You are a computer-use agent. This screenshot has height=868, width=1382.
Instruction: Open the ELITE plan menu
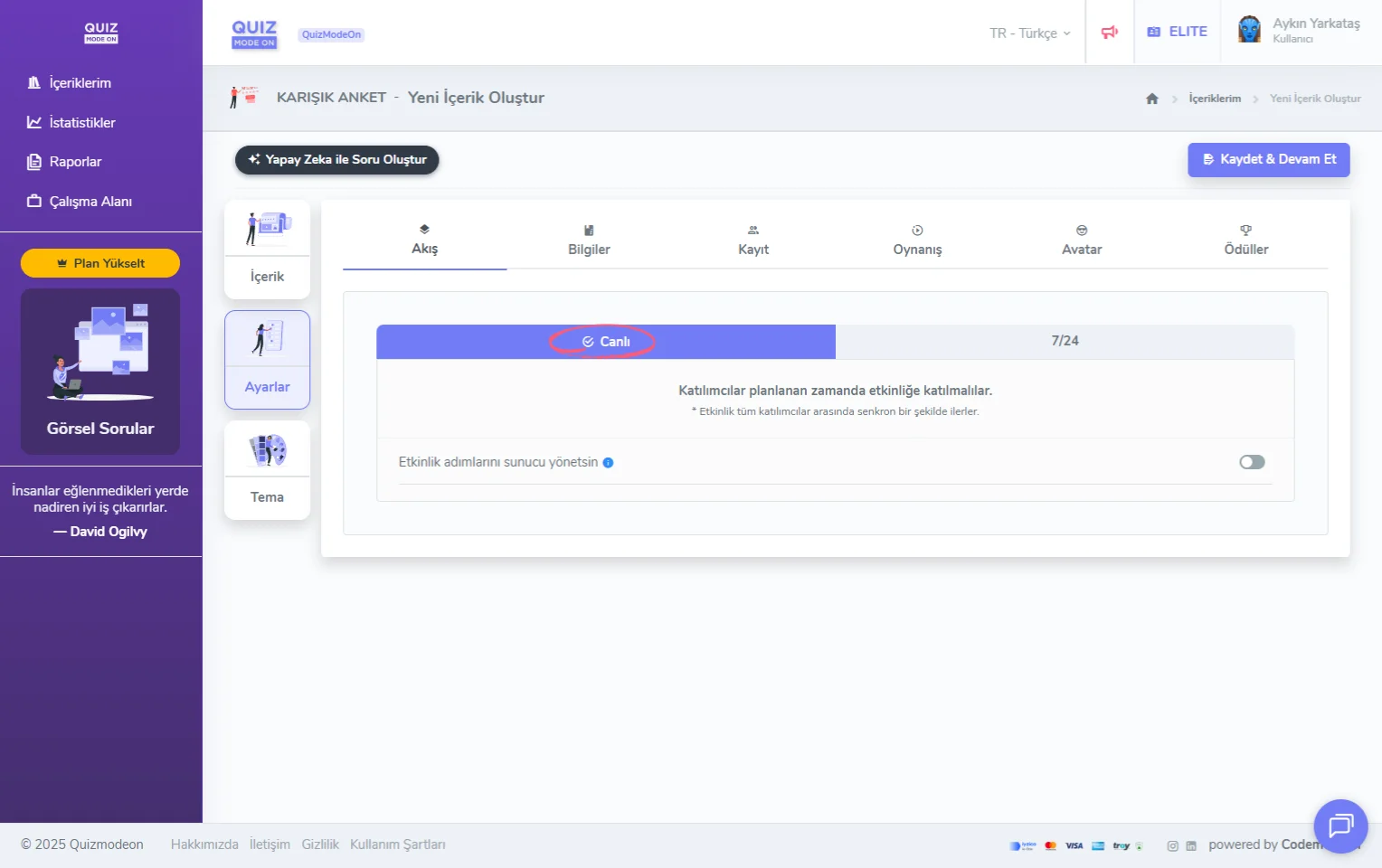(x=1177, y=32)
